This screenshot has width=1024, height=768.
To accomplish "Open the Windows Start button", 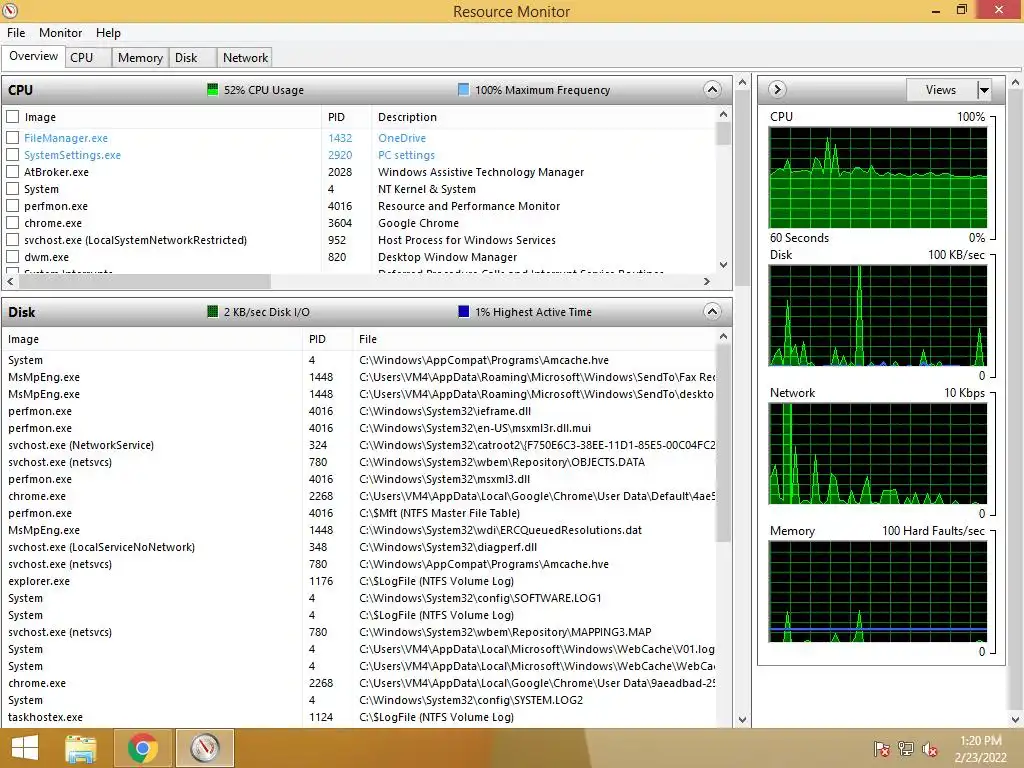I will [x=25, y=748].
